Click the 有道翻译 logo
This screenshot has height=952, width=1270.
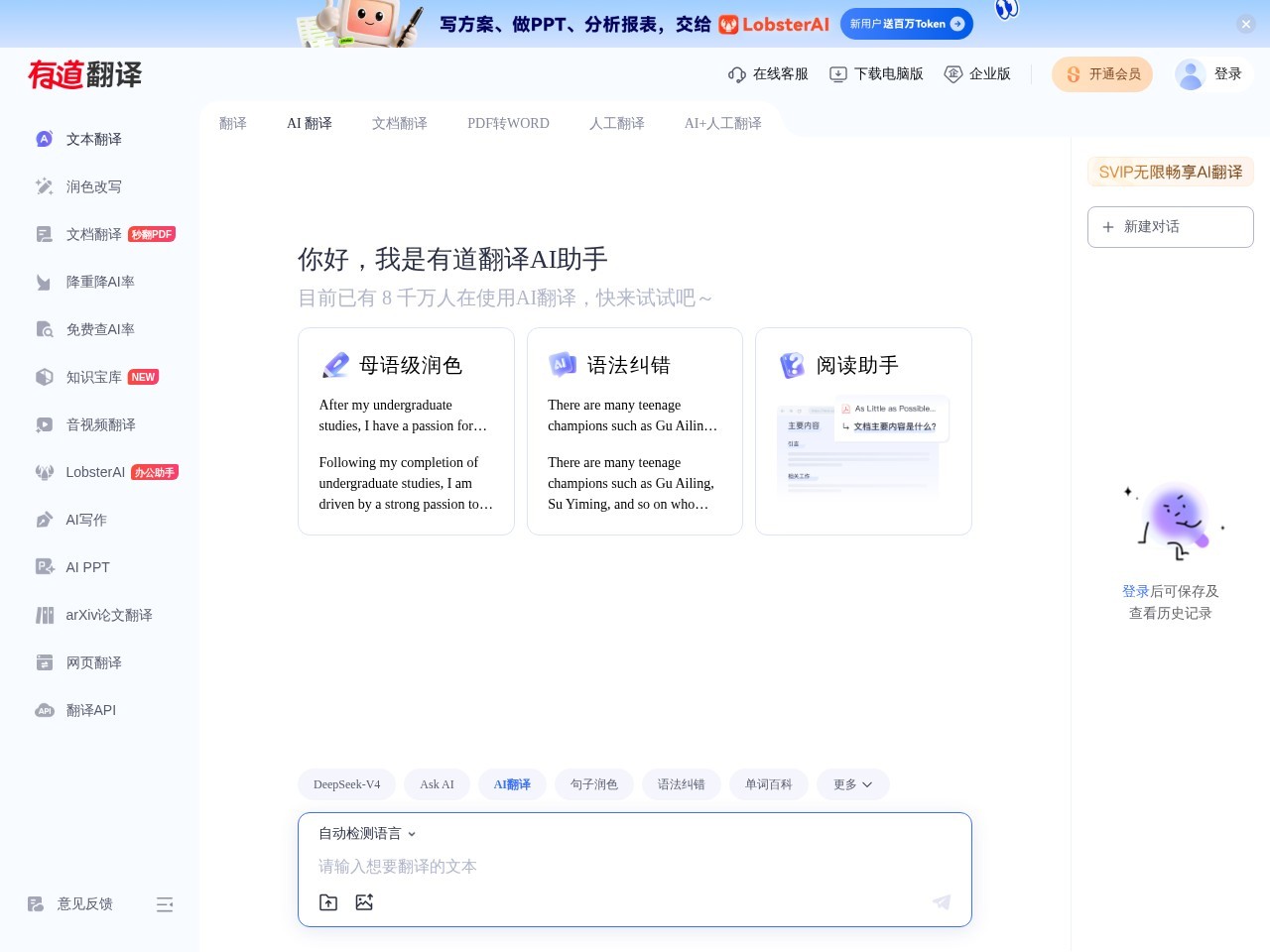pos(85,74)
